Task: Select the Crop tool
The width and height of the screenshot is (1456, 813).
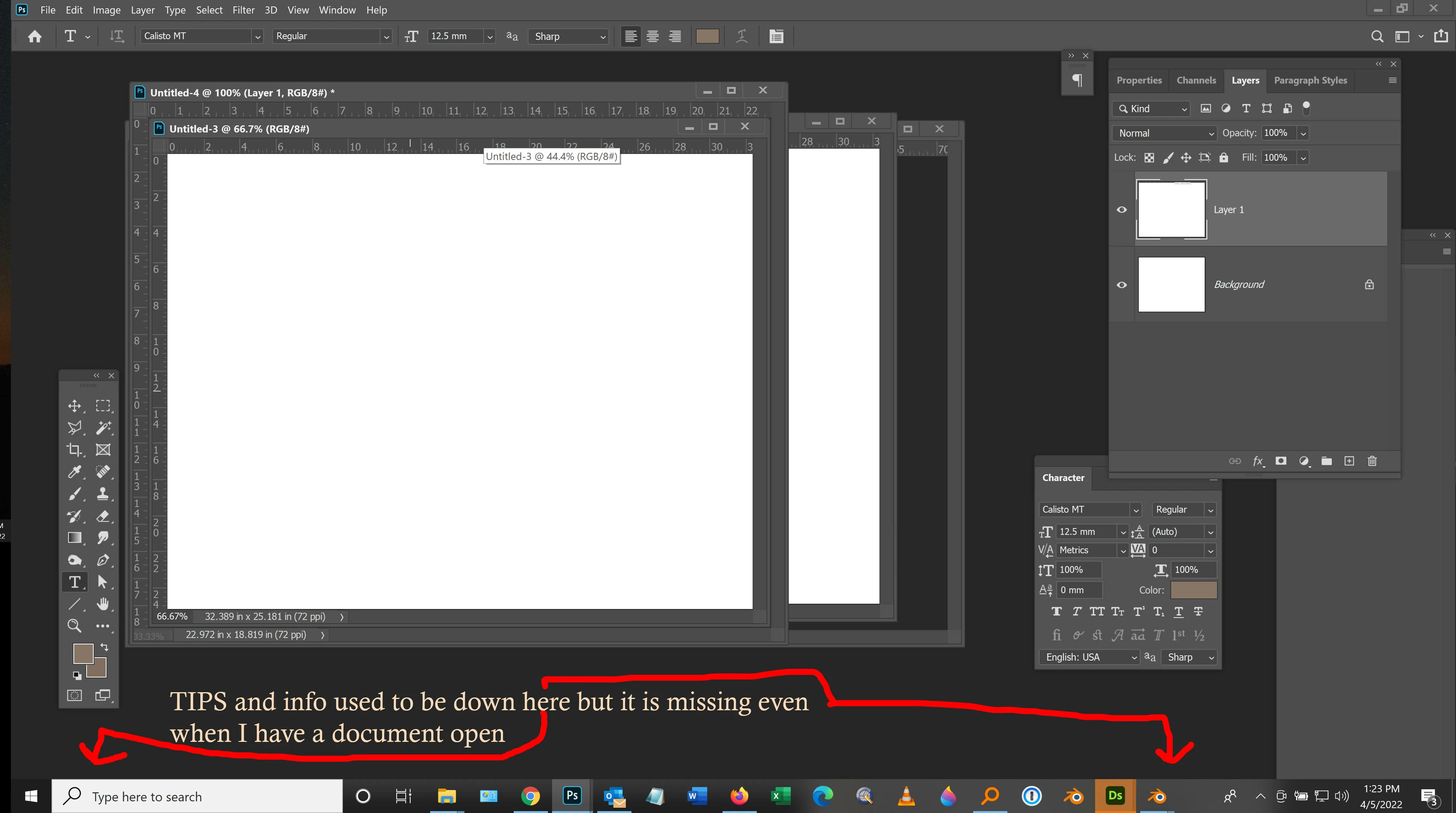Action: 74,449
